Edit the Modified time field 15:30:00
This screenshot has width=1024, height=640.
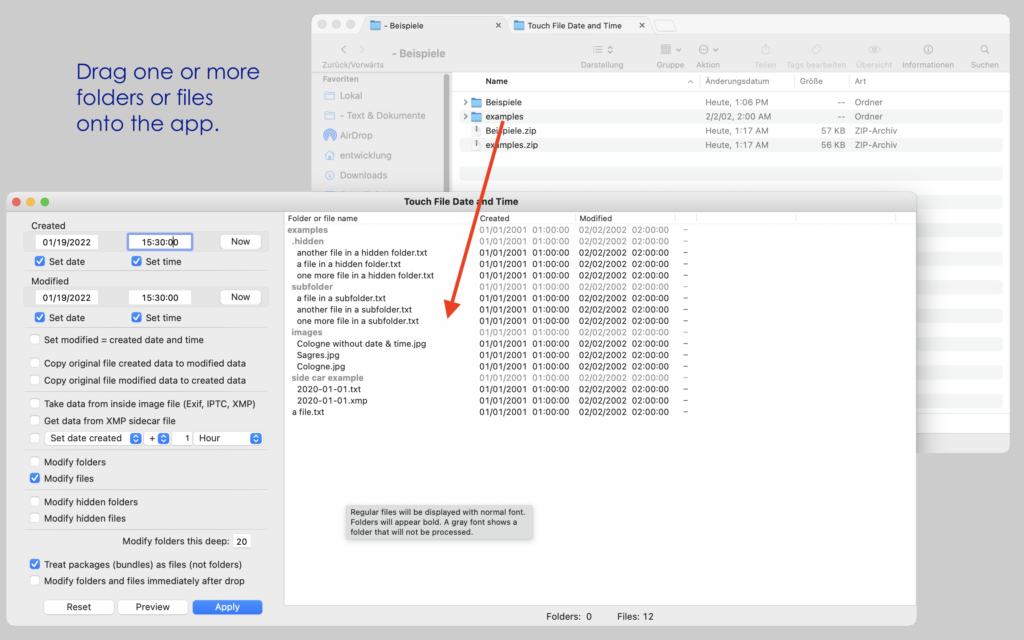click(x=160, y=298)
